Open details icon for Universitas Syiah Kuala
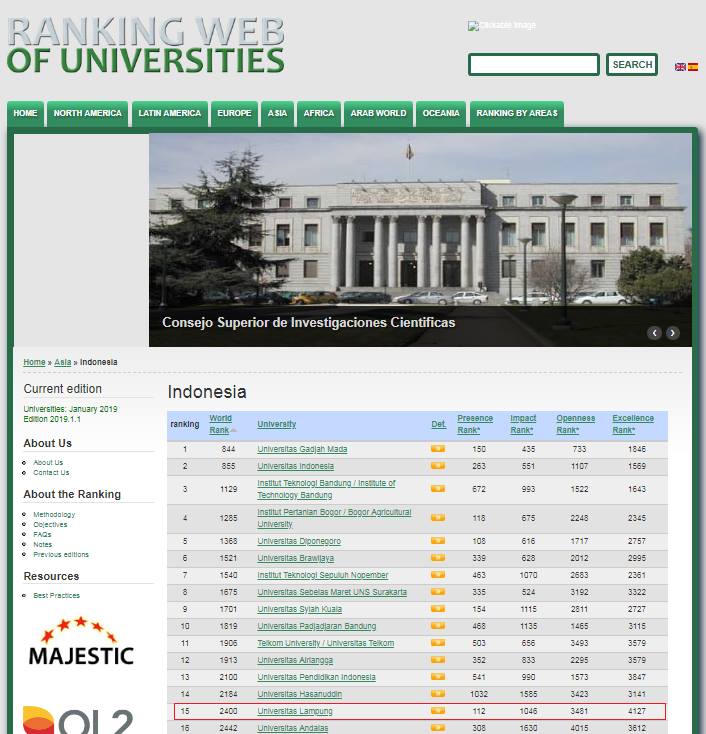 pos(438,609)
